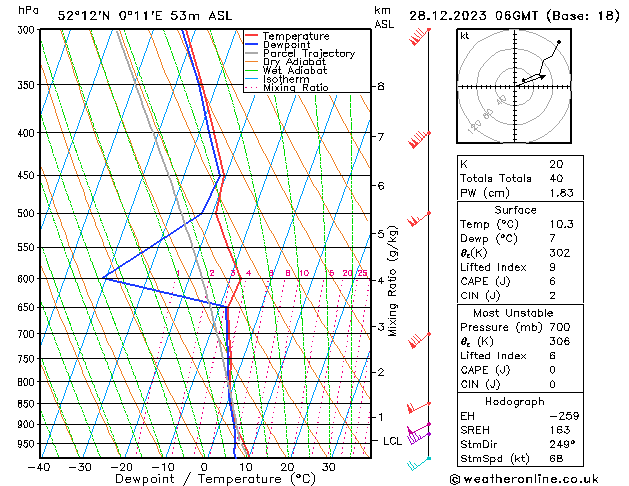Click the km ASL axis heading
The height and width of the screenshot is (486, 629).
coord(384,17)
